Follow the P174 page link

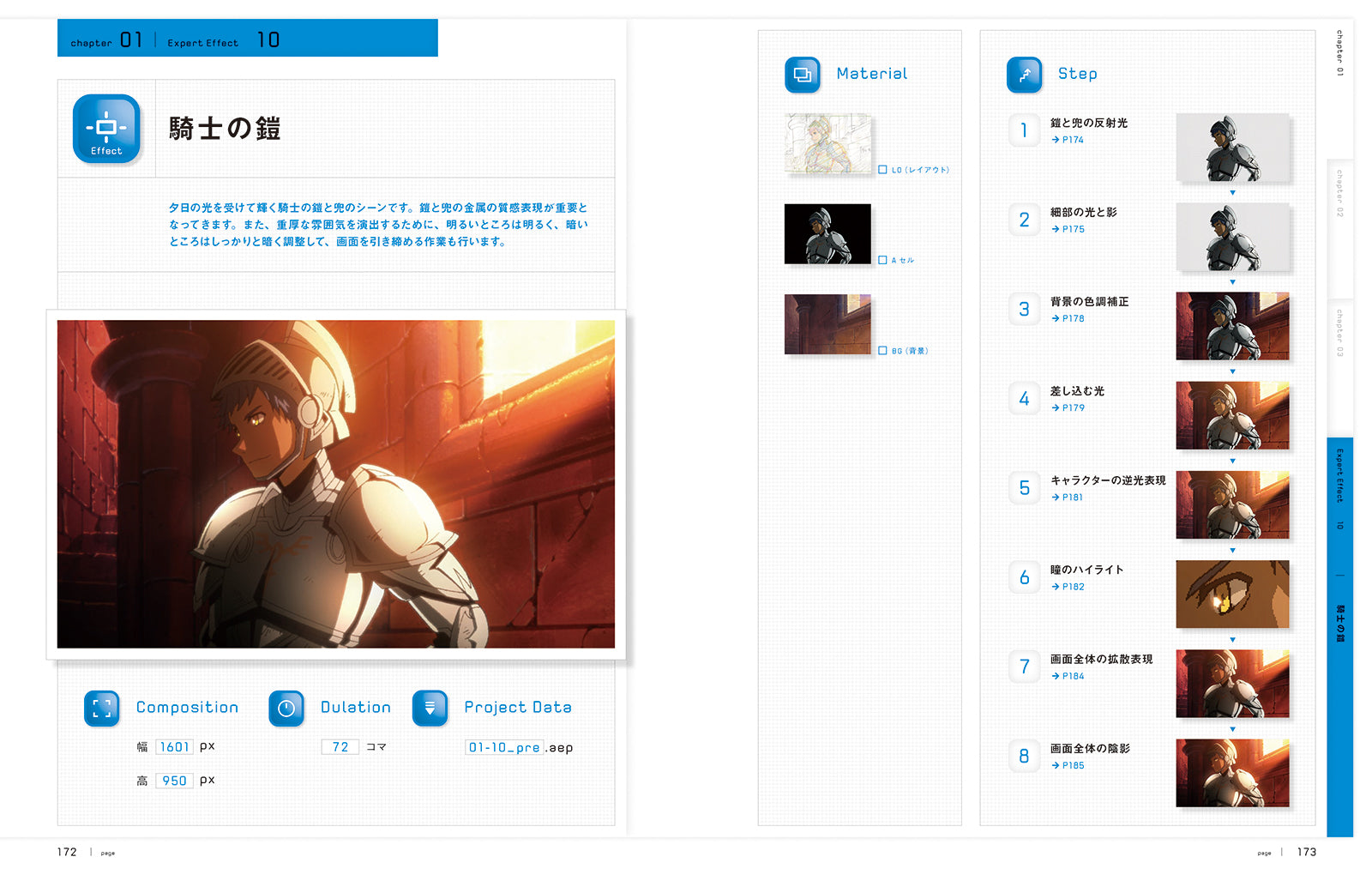pos(1068,140)
